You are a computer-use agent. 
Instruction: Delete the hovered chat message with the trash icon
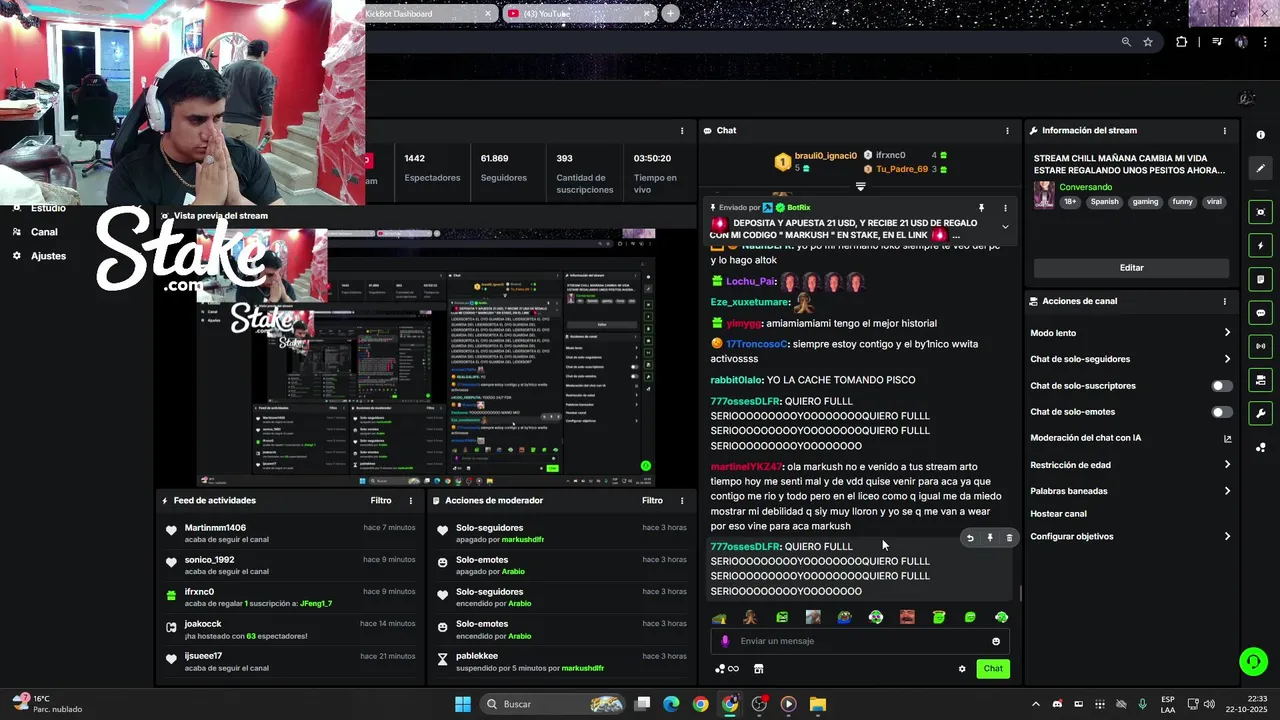(x=1009, y=538)
